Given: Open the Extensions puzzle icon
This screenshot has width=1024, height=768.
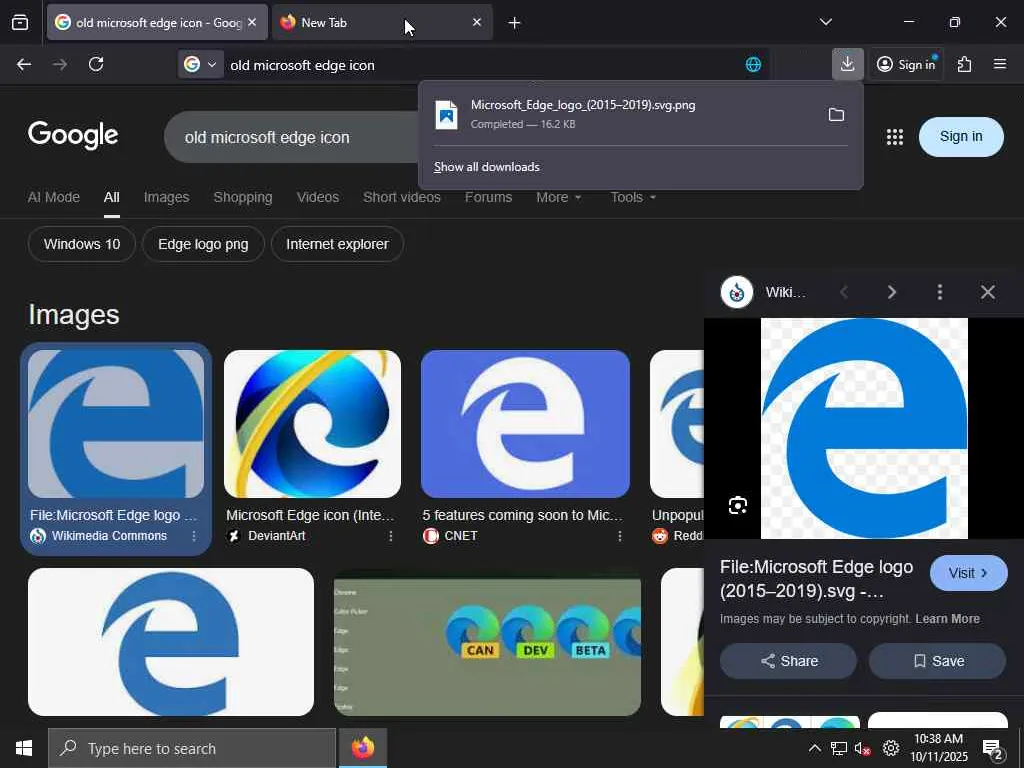Looking at the screenshot, I should (964, 64).
